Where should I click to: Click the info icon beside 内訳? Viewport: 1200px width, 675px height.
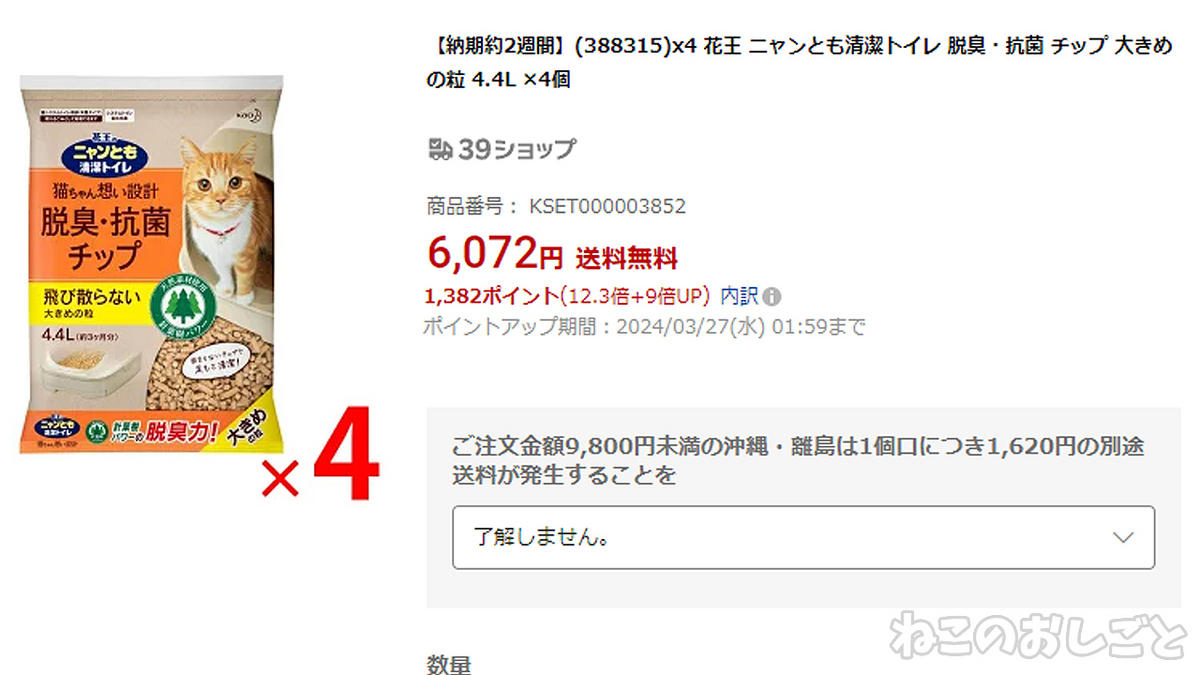(x=774, y=297)
